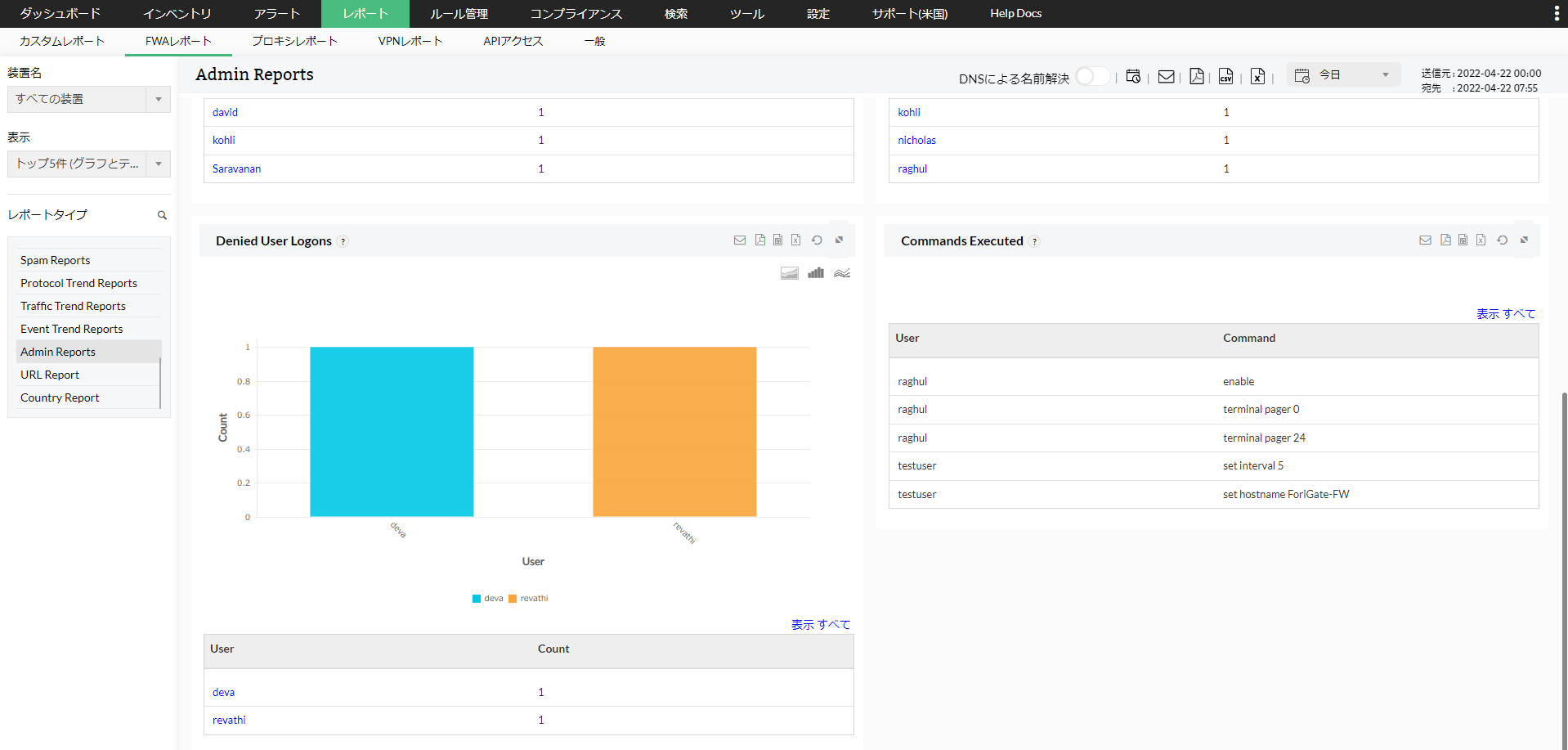Open user nicholas link
This screenshot has height=750, width=1568.
click(917, 140)
